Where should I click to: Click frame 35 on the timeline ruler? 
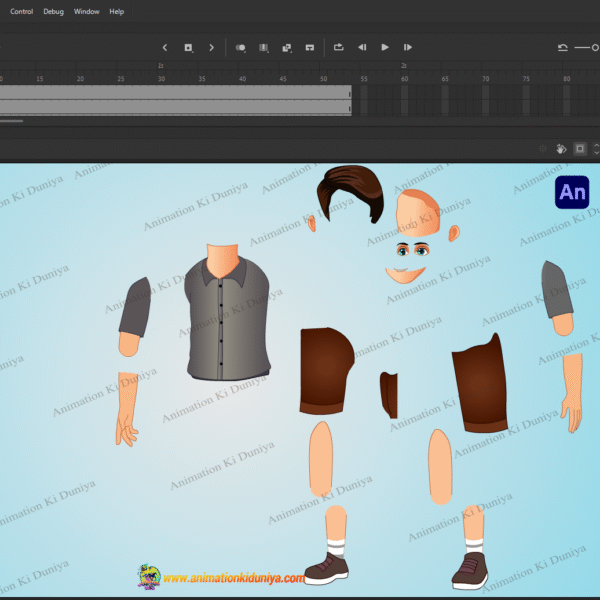tap(202, 79)
